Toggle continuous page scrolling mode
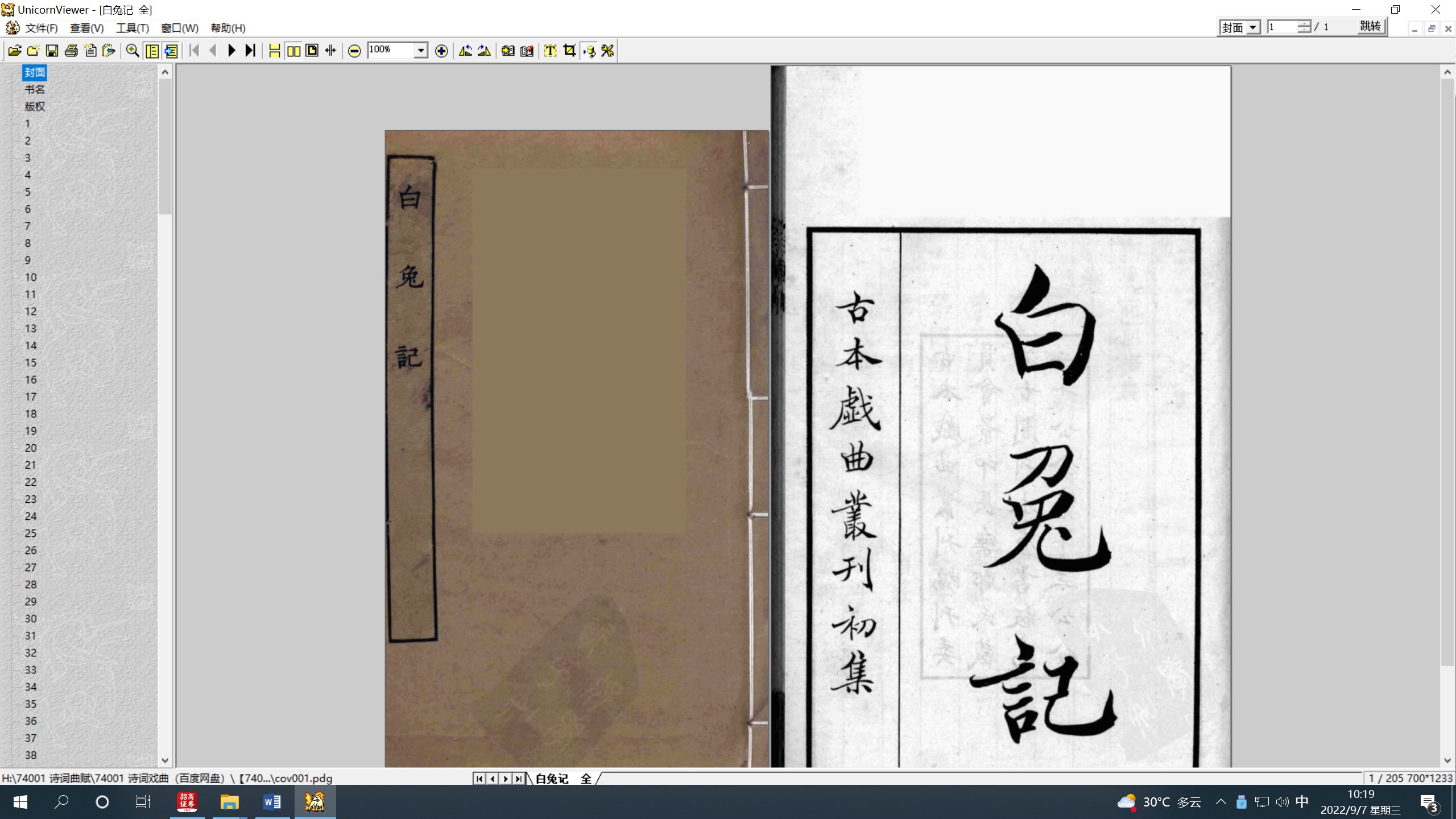Viewport: 1456px width, 819px height. click(275, 51)
